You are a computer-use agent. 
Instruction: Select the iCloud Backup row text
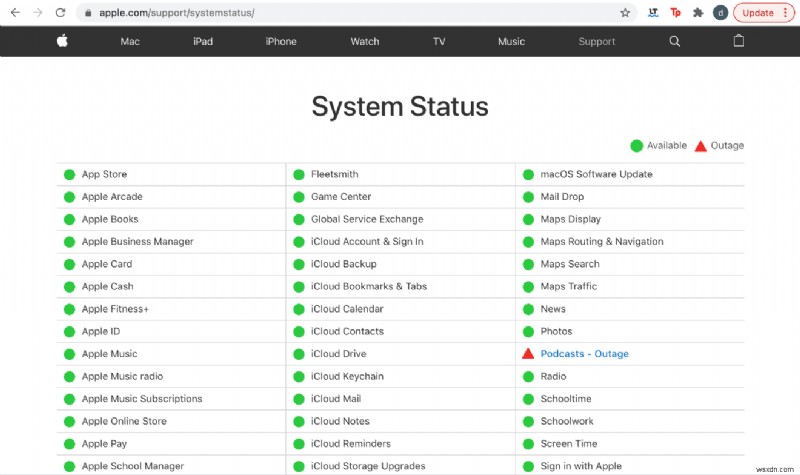[344, 264]
